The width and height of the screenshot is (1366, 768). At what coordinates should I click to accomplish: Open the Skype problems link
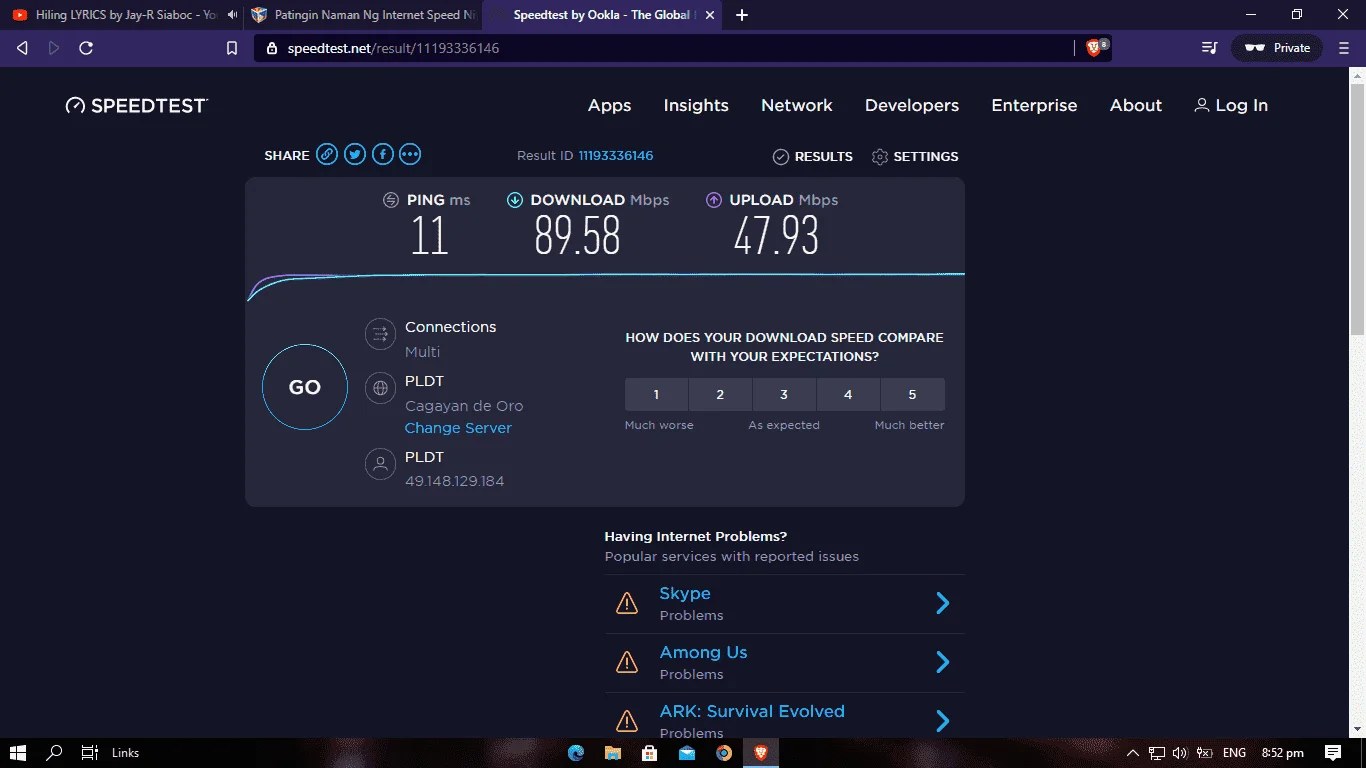[x=685, y=593]
